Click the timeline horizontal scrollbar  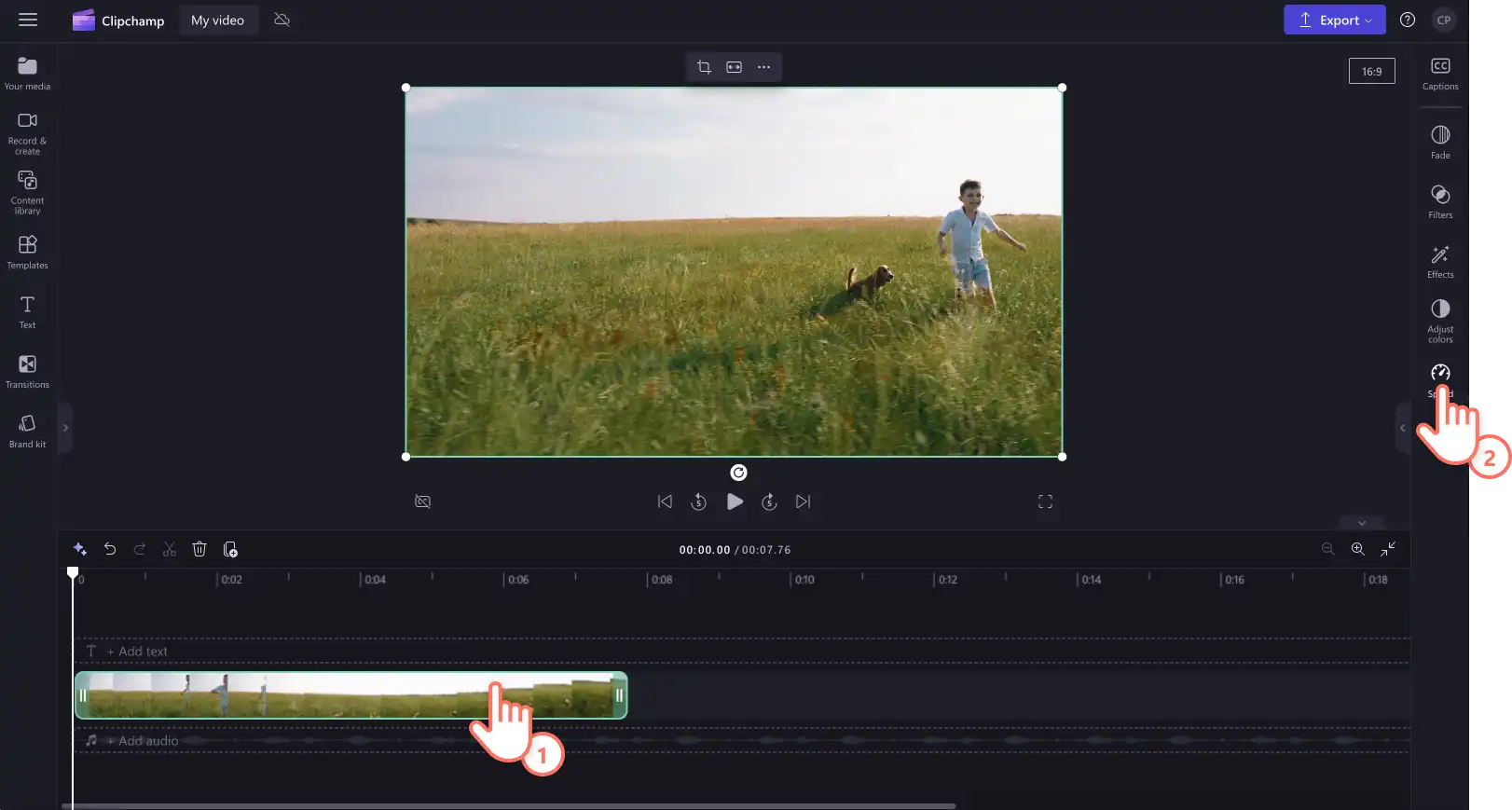[x=509, y=806]
